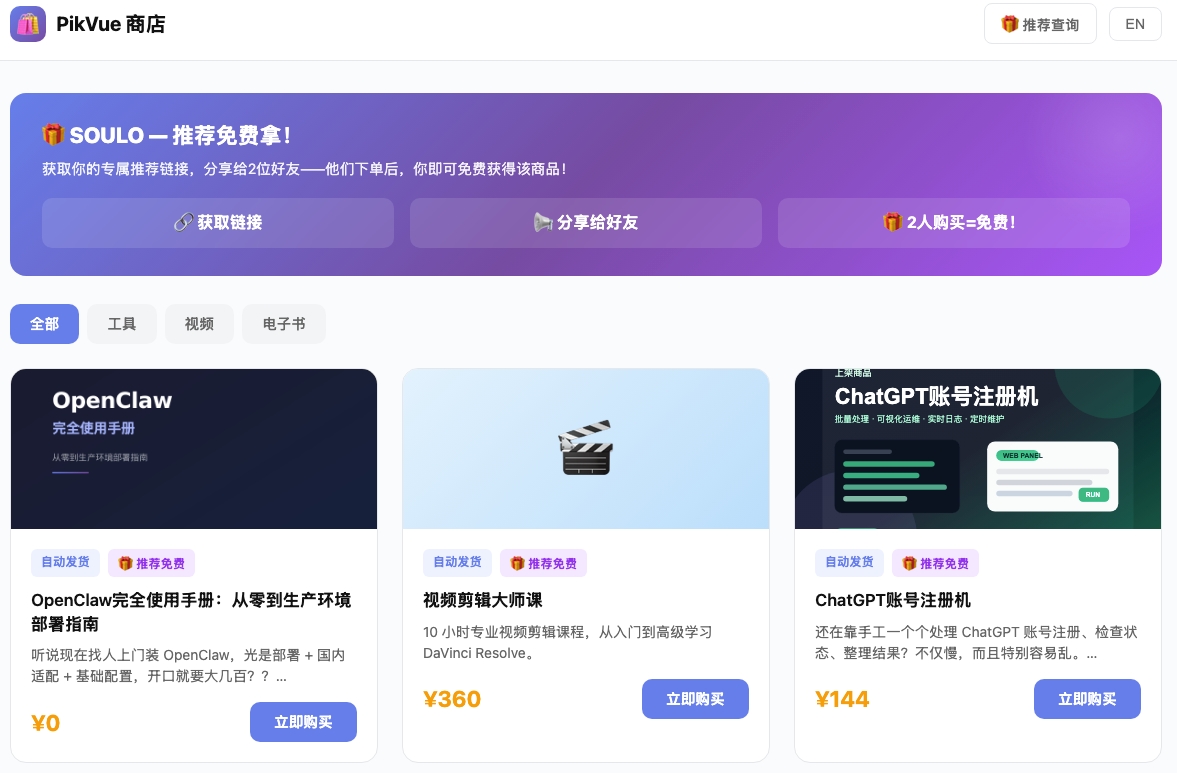Click the OpenClaw card description text
This screenshot has height=773, width=1177.
click(x=188, y=666)
